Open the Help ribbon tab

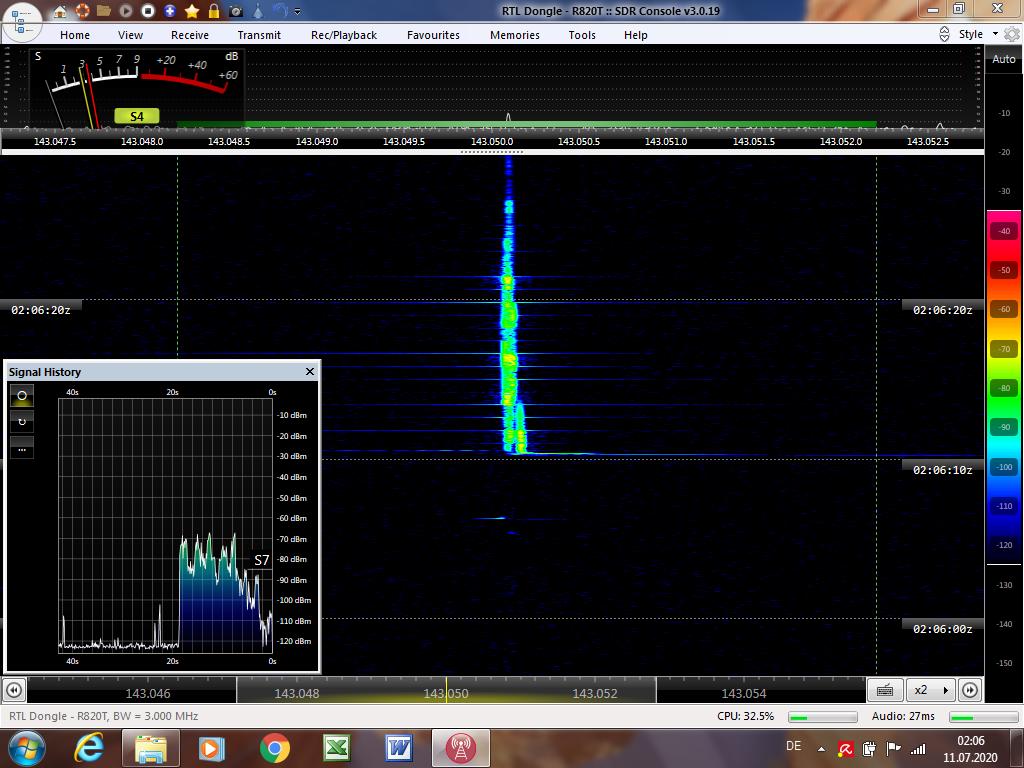(x=635, y=35)
